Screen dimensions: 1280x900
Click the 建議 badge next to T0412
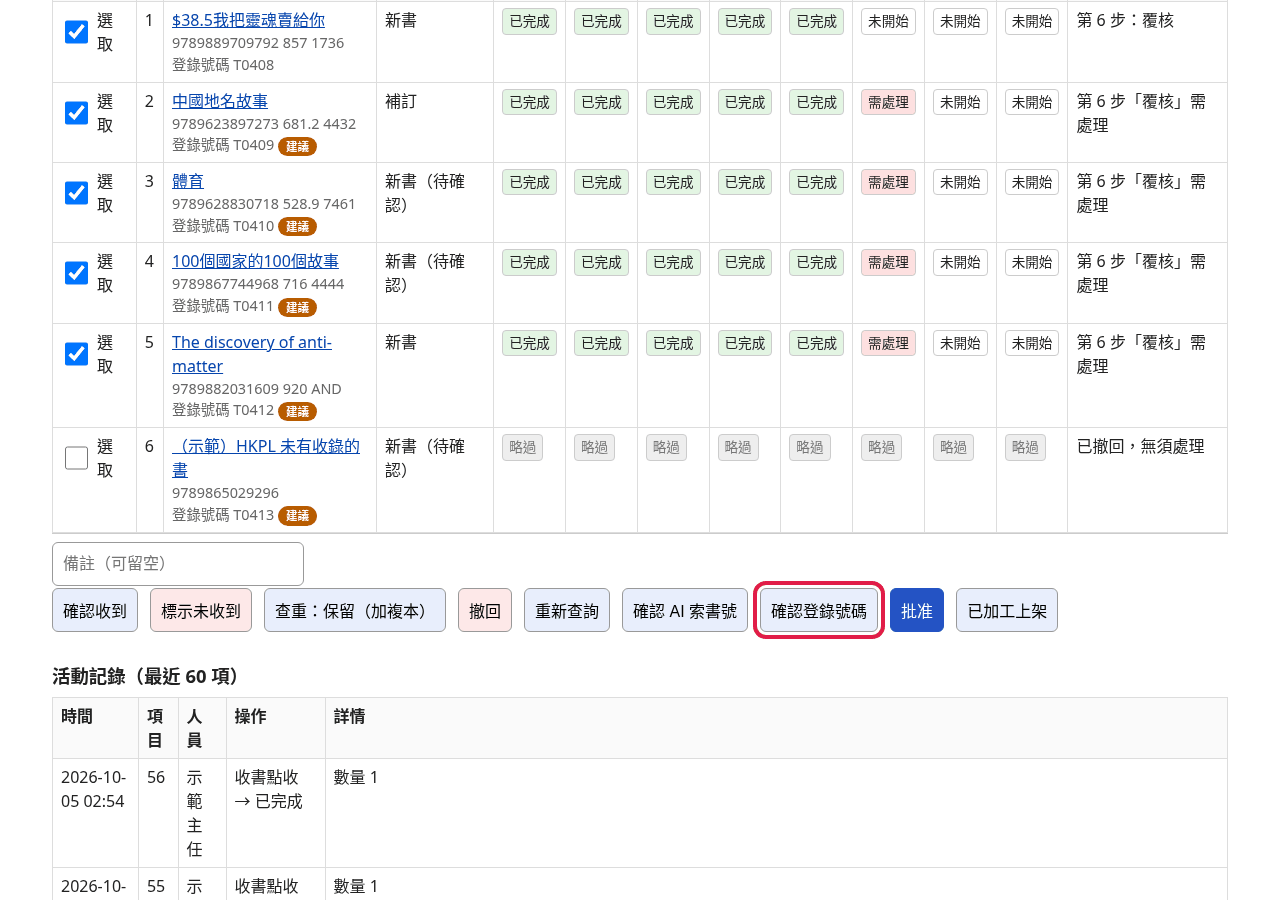pos(297,411)
